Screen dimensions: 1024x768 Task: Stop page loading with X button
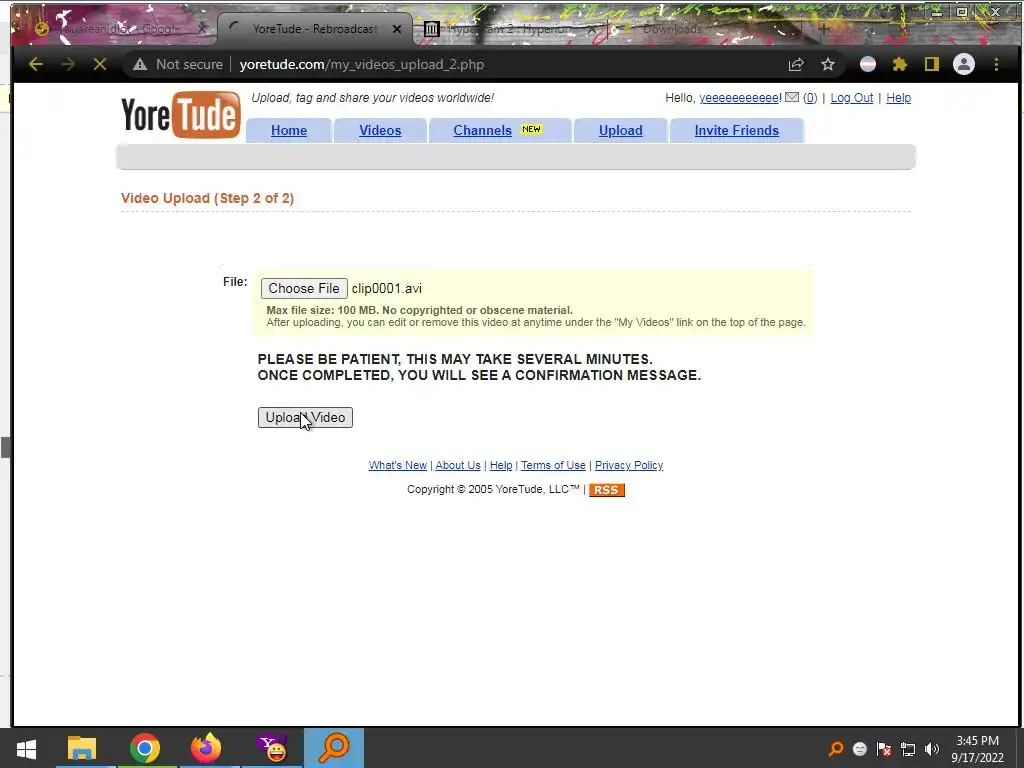pos(100,64)
